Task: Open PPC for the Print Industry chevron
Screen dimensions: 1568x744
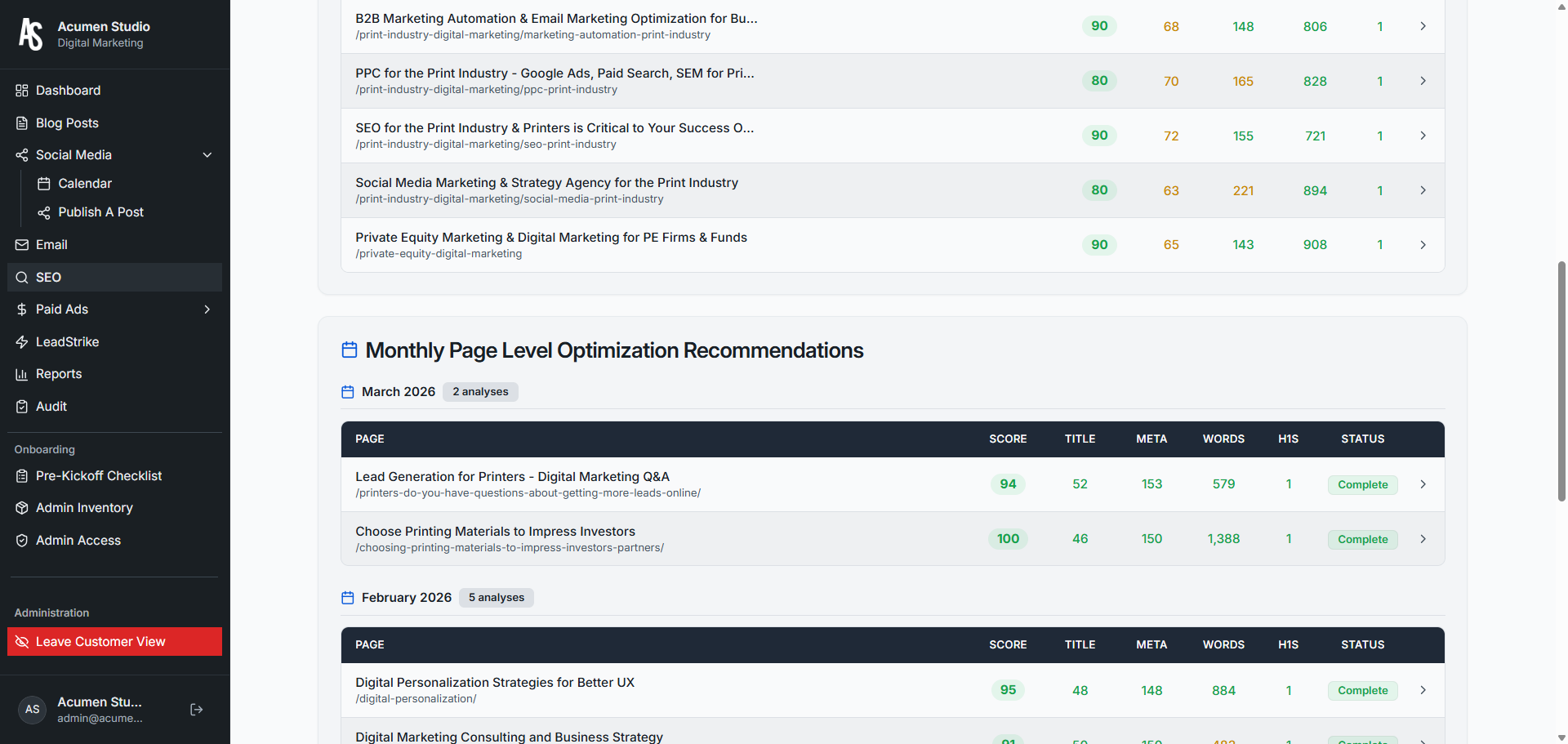Action: (1423, 81)
